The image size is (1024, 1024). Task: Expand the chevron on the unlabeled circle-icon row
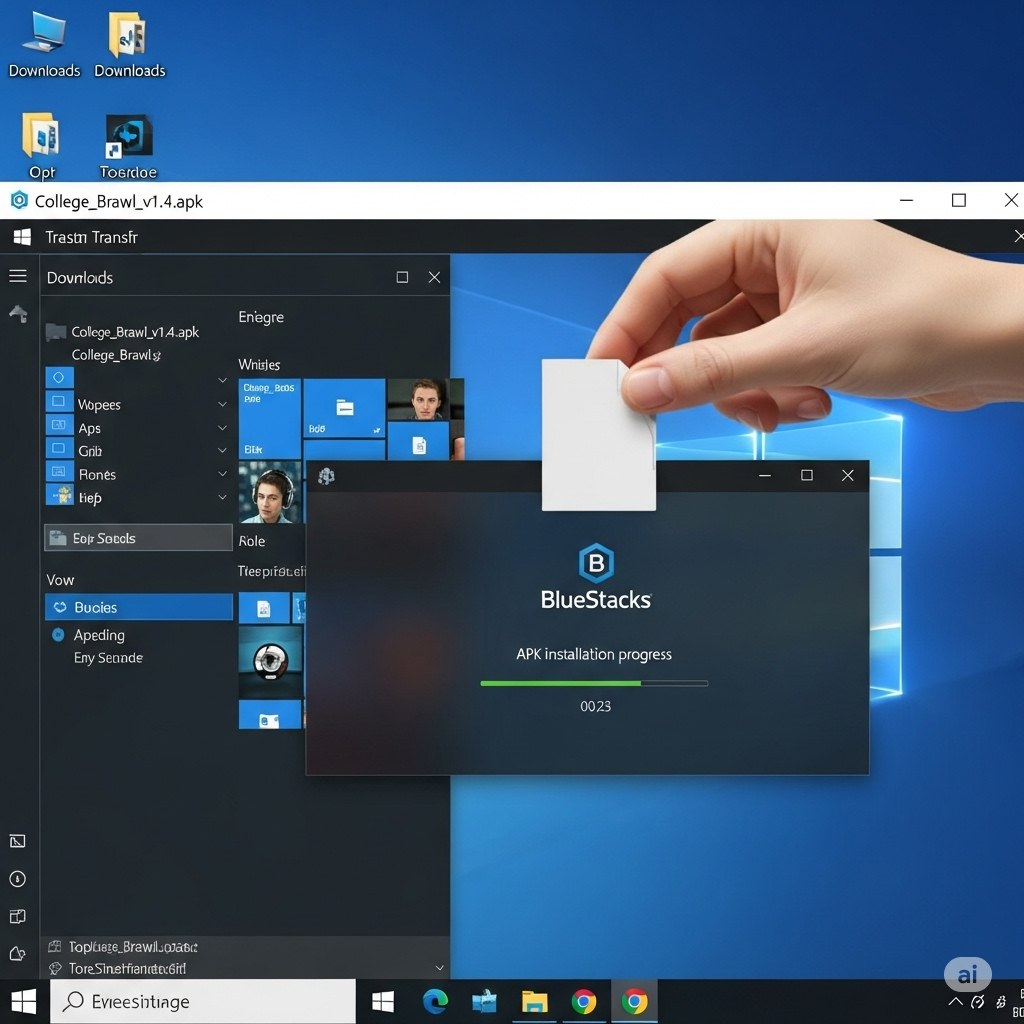click(x=222, y=380)
